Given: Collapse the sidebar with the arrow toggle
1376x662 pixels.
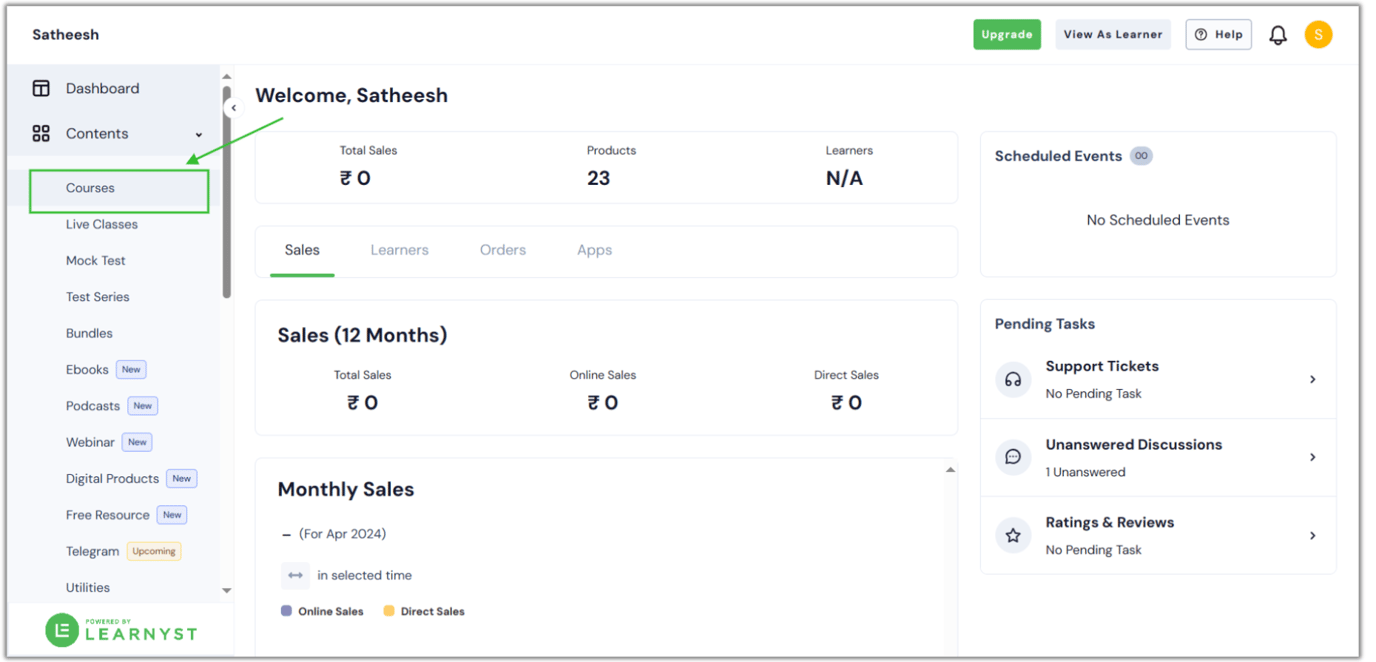Looking at the screenshot, I should (x=233, y=107).
